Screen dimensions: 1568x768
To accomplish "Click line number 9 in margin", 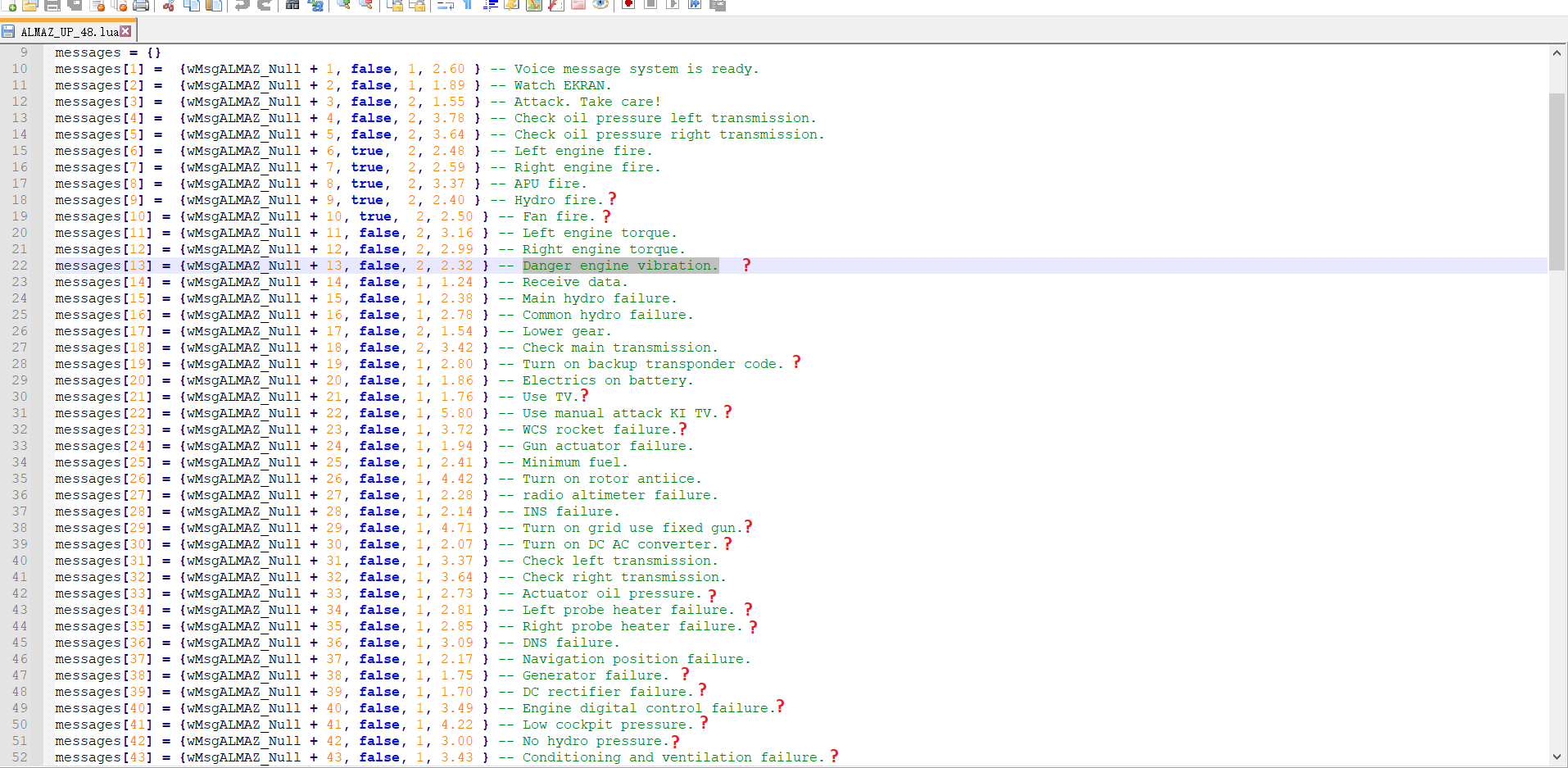I will click(24, 52).
